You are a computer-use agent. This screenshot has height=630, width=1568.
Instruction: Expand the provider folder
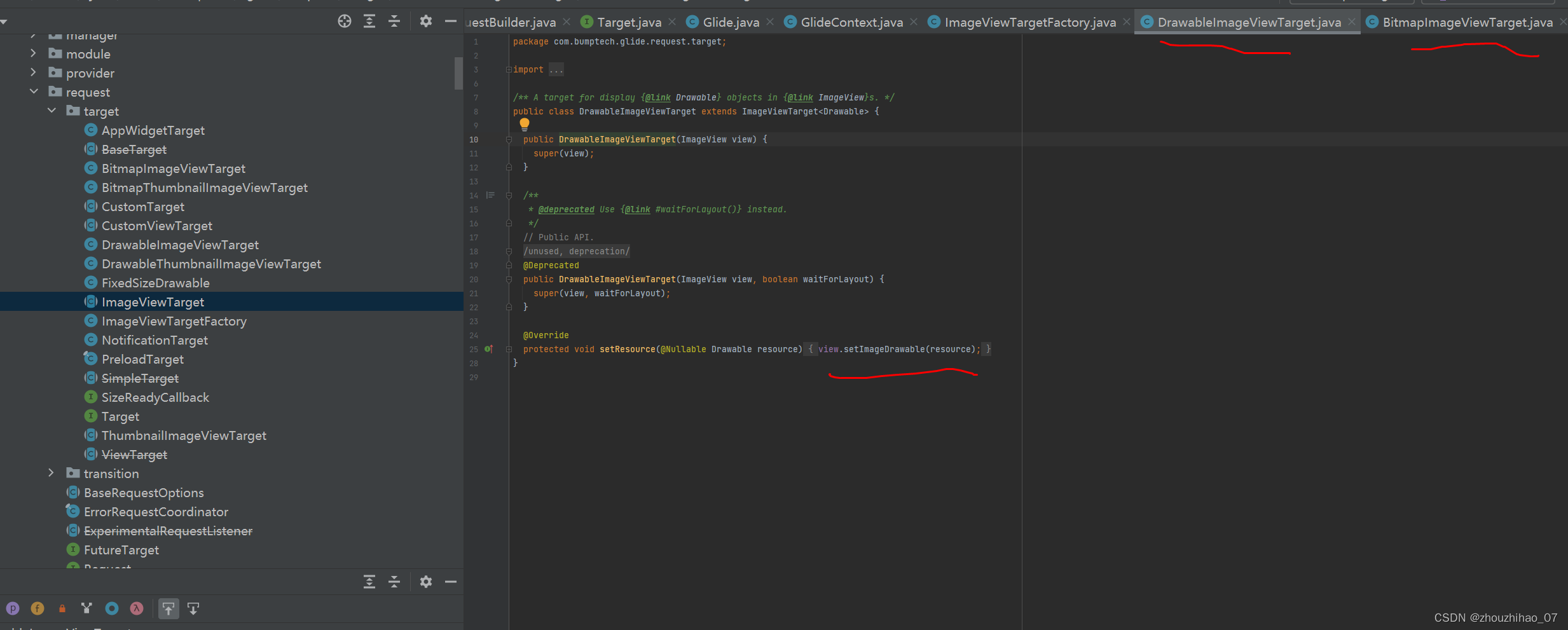33,73
